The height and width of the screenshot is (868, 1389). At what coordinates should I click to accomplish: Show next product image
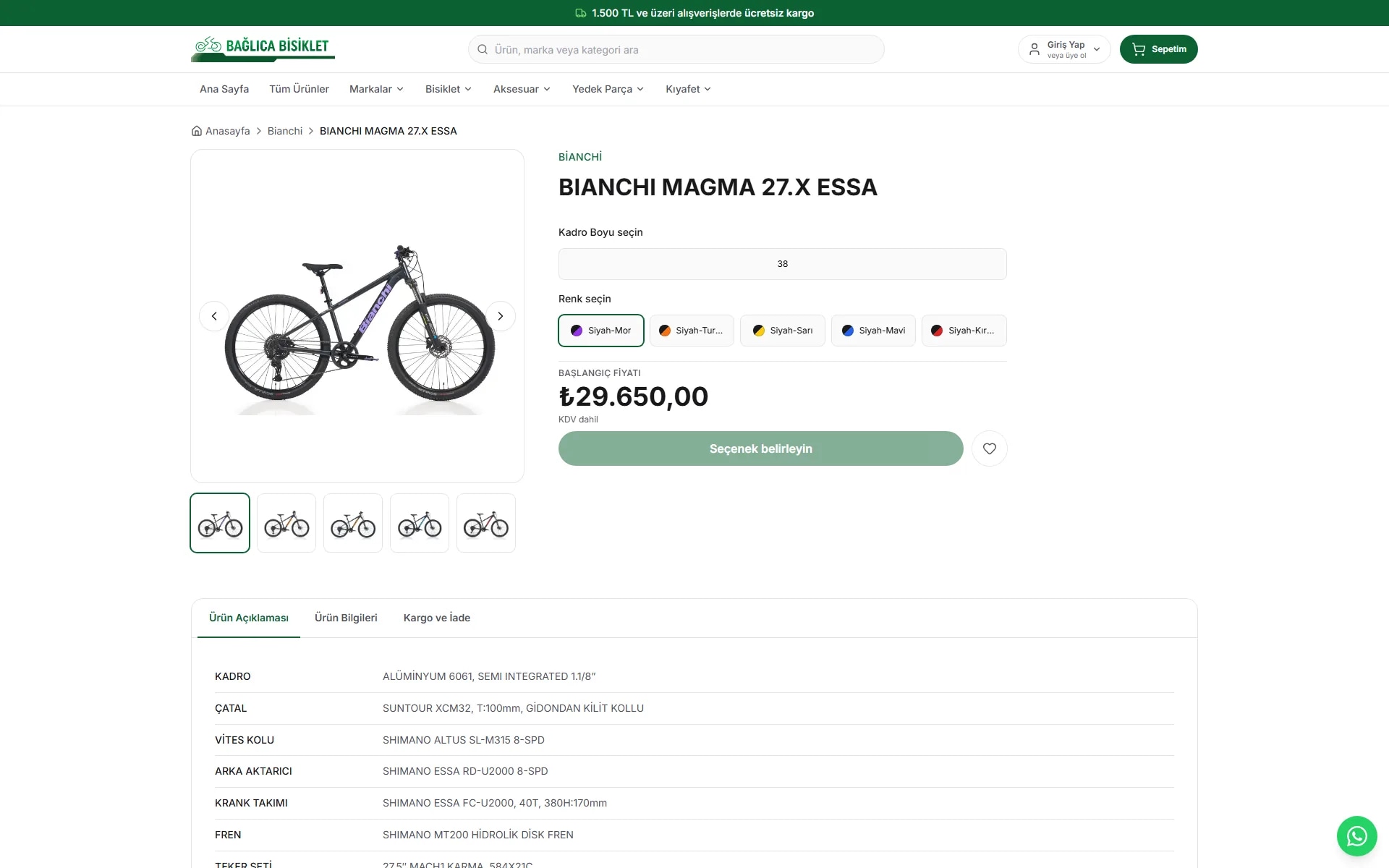pos(501,316)
